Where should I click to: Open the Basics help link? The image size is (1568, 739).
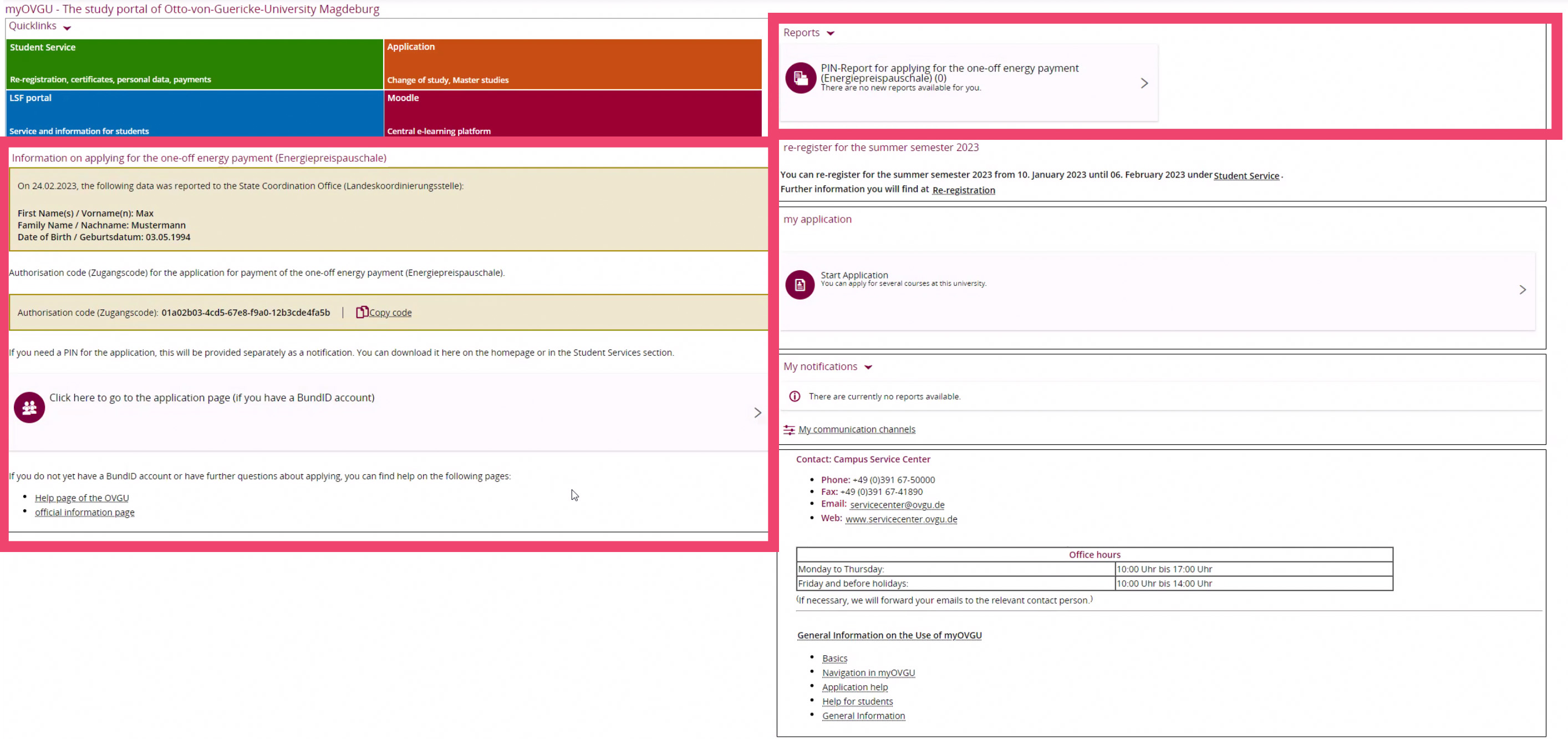coord(834,659)
